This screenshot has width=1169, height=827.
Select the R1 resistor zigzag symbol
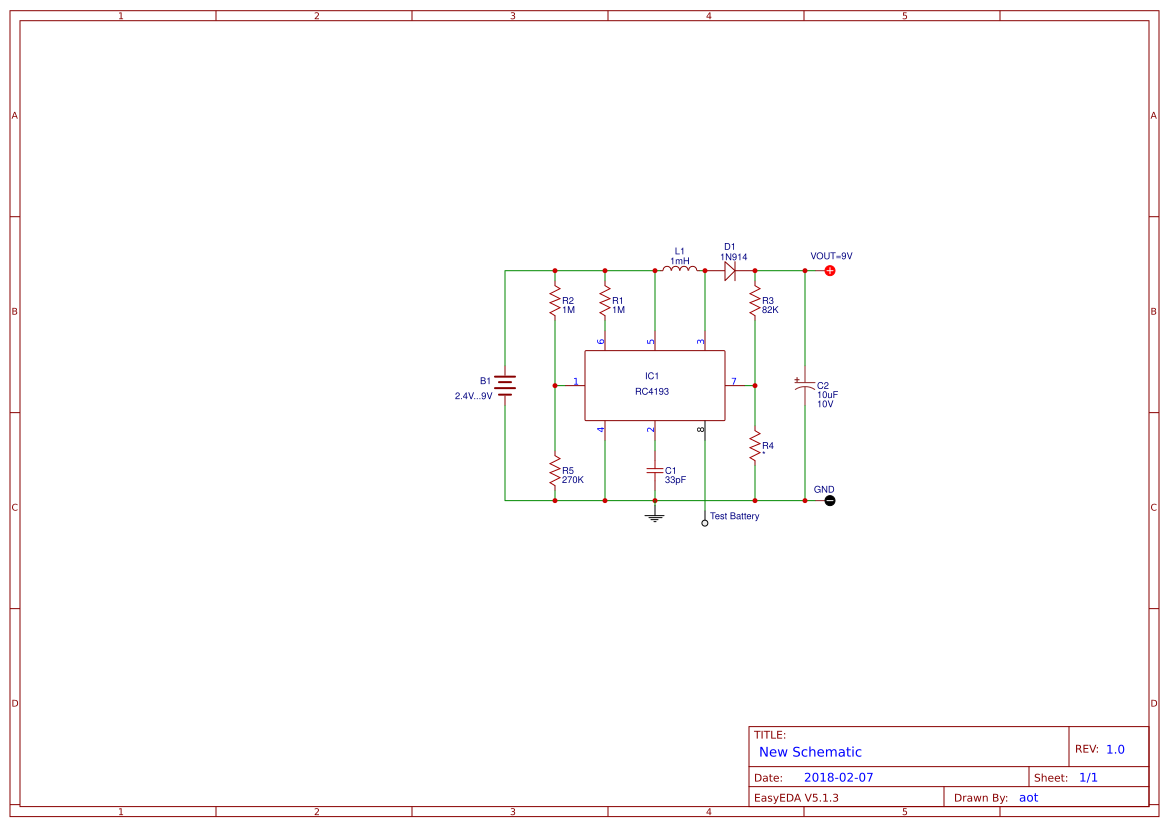(605, 302)
